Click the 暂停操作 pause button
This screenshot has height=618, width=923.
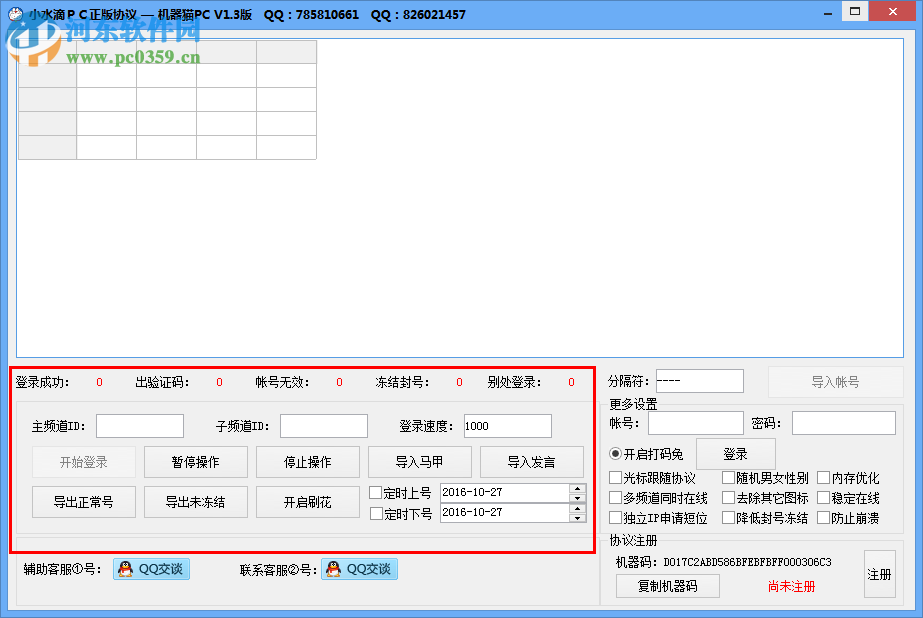(195, 462)
